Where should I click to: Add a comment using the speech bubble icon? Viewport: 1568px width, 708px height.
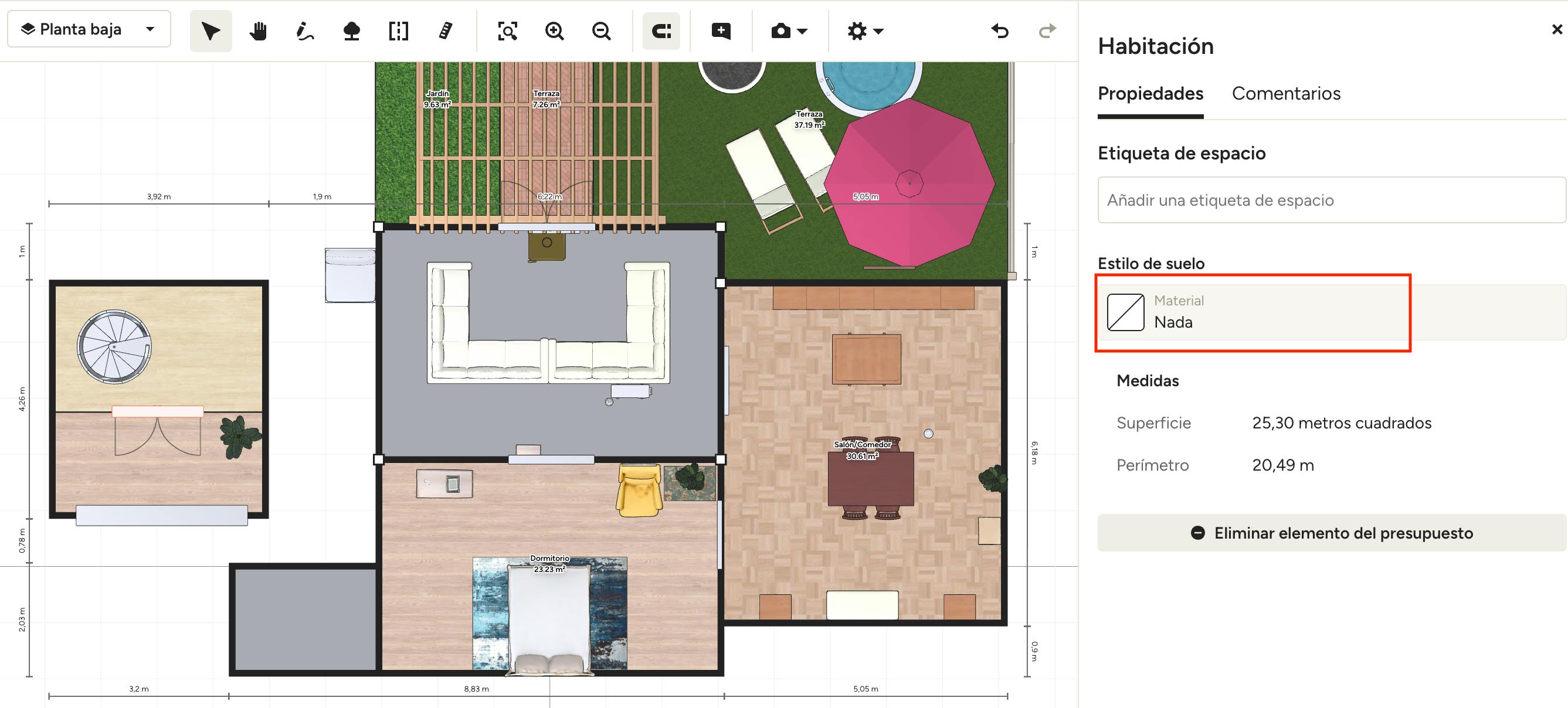point(721,31)
